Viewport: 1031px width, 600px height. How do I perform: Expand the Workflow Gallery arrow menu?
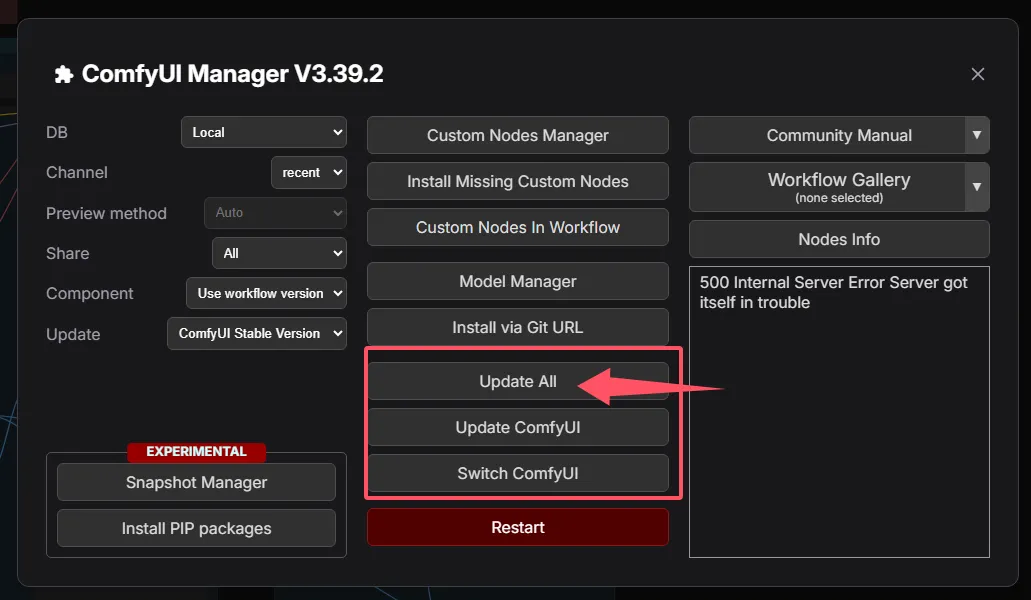click(x=977, y=187)
